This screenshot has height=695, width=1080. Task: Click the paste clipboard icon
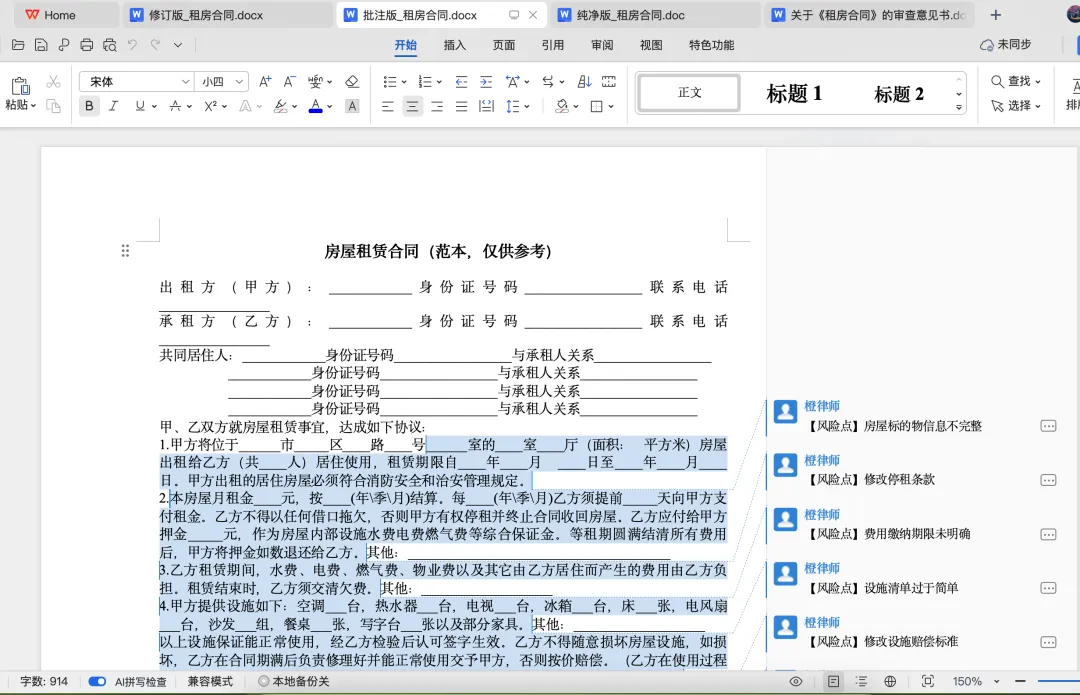pyautogui.click(x=21, y=85)
